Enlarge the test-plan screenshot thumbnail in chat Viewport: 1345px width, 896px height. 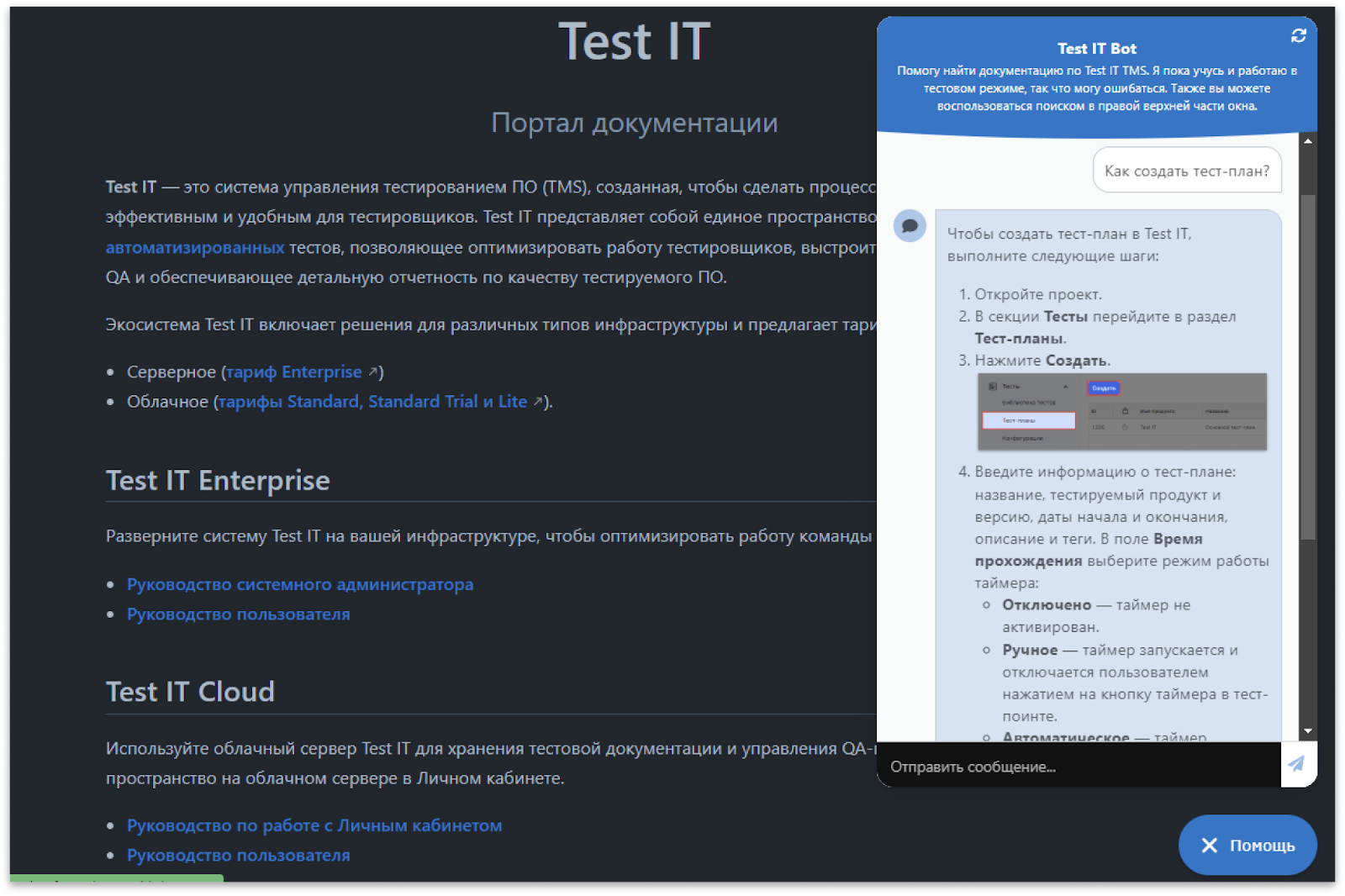coord(1121,412)
